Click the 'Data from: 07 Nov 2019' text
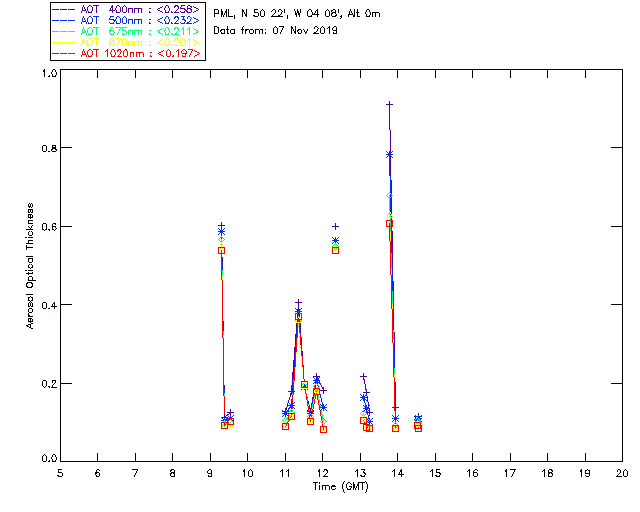The height and width of the screenshot is (512, 640). 276,31
